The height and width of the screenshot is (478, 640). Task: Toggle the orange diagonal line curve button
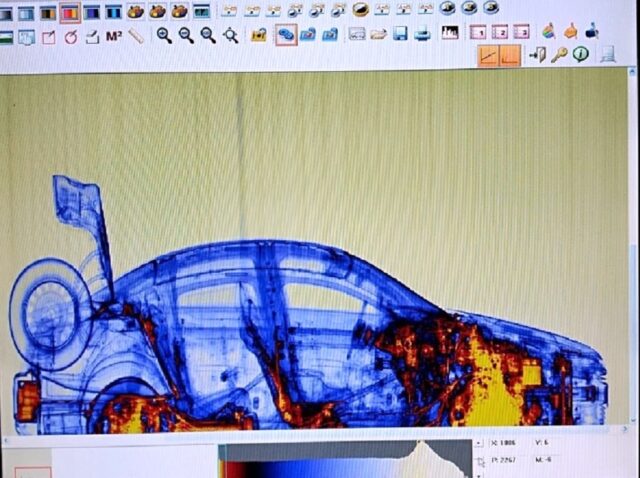click(488, 56)
